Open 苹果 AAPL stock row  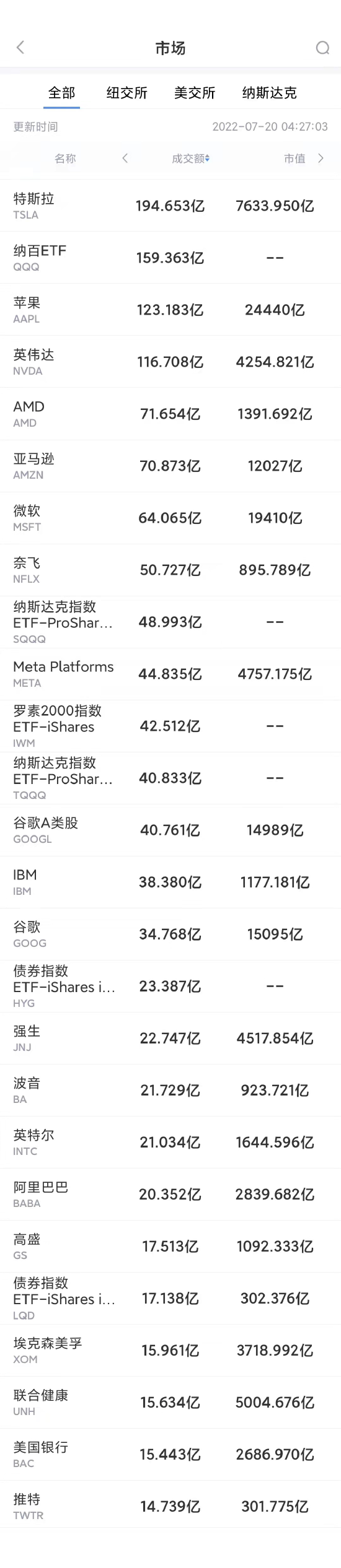tap(170, 310)
